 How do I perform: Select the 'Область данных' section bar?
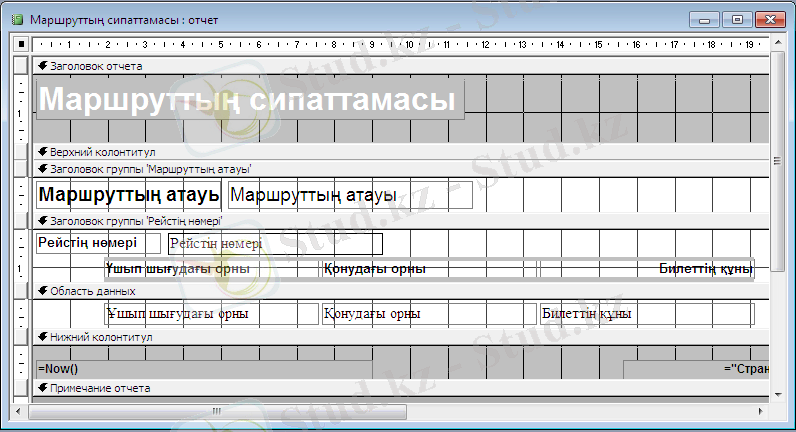click(401, 291)
